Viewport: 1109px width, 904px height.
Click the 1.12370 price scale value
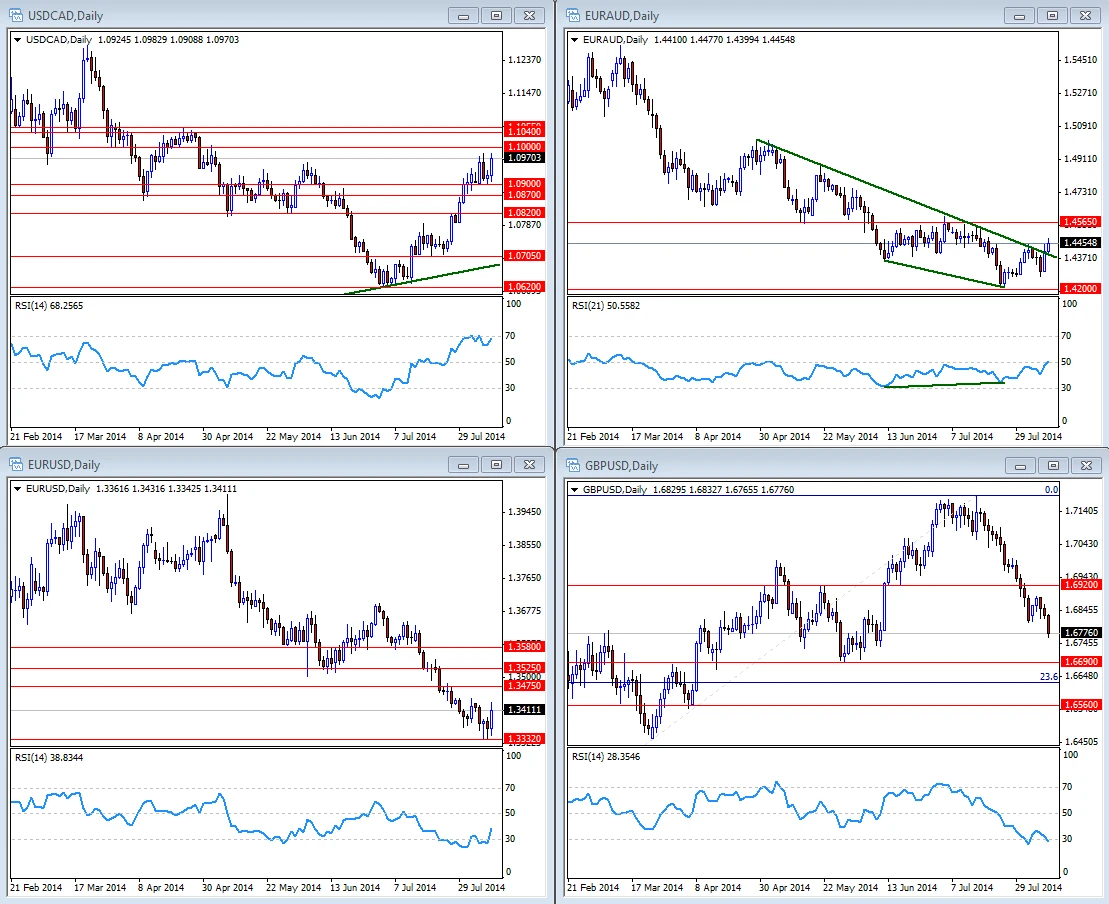coord(525,59)
